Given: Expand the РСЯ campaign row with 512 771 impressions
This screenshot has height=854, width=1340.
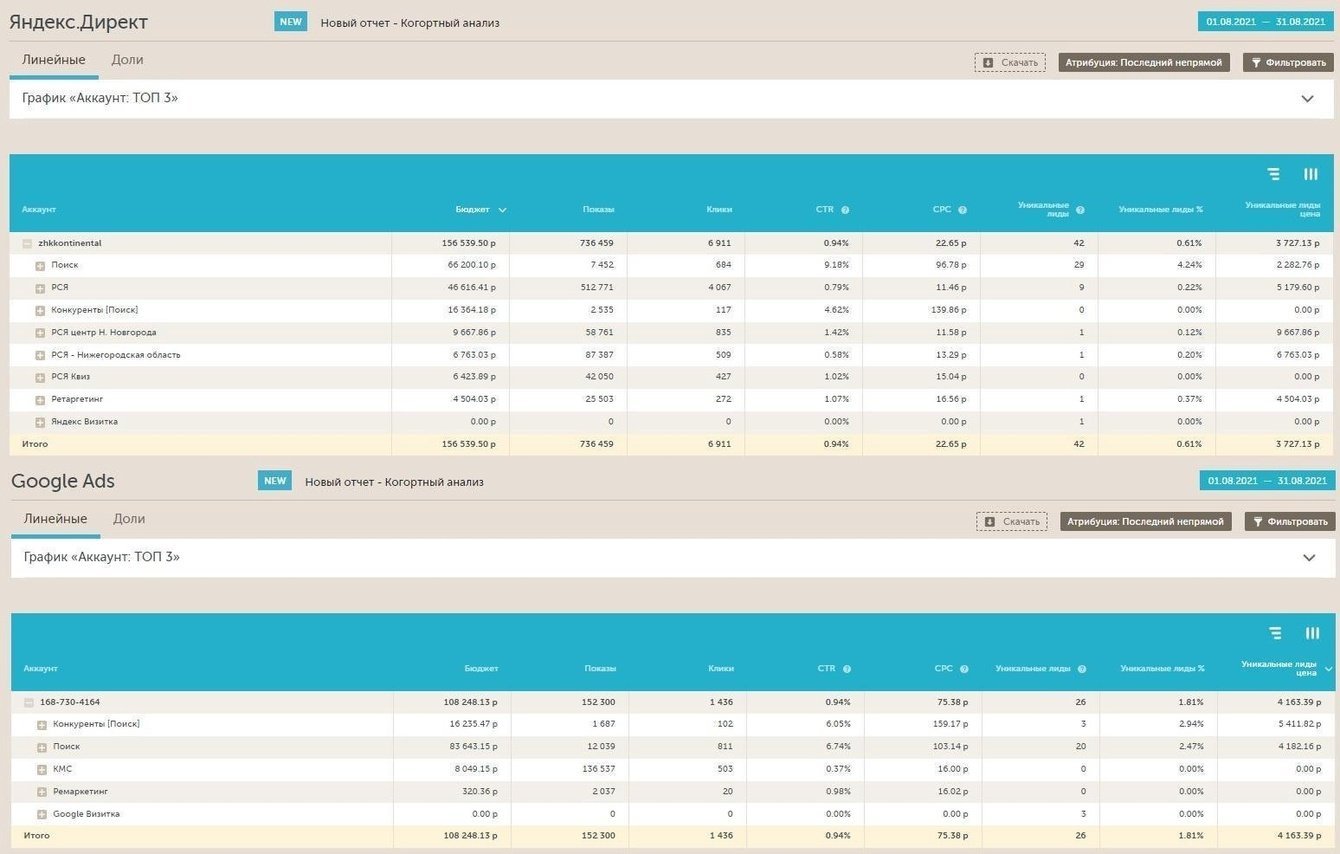Looking at the screenshot, I should (x=41, y=288).
